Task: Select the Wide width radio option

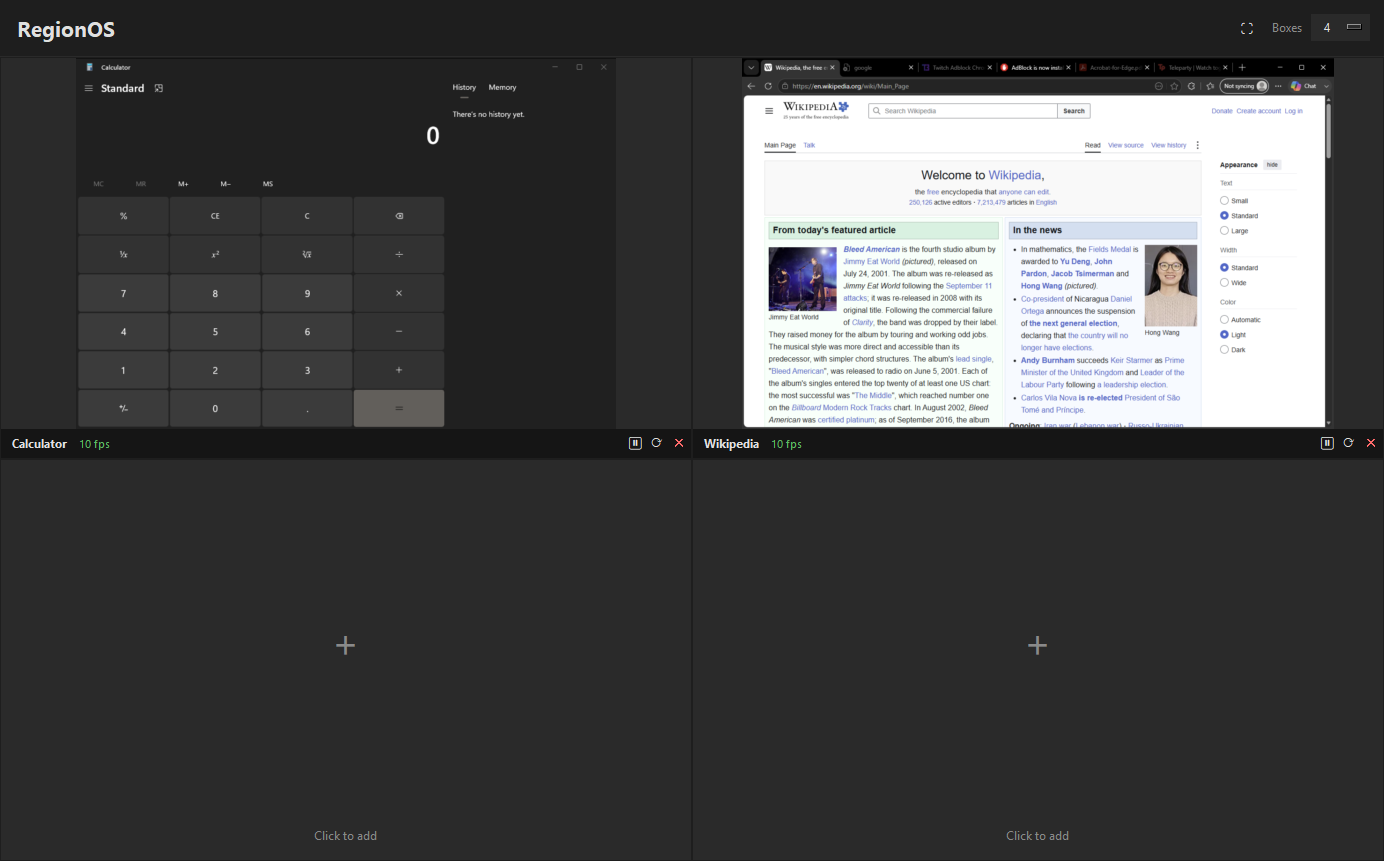Action: coord(1224,283)
